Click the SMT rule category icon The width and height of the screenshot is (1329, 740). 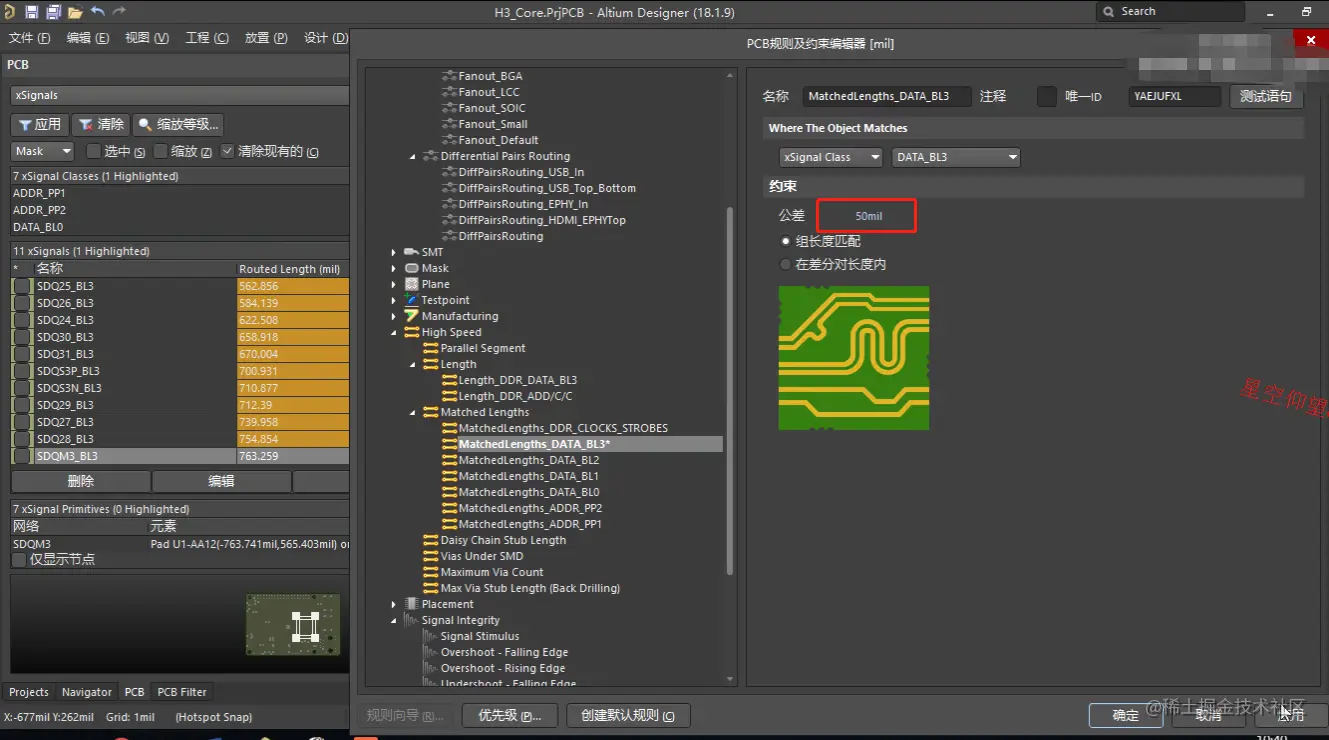coord(411,252)
